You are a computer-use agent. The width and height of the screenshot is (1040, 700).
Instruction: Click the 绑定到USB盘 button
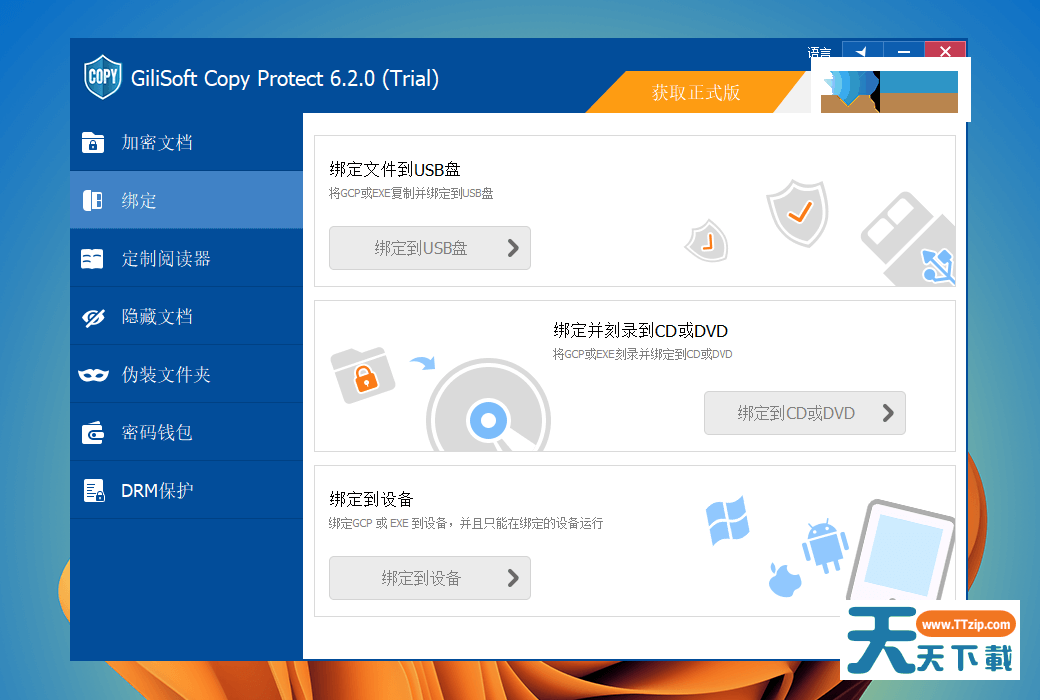(x=430, y=248)
